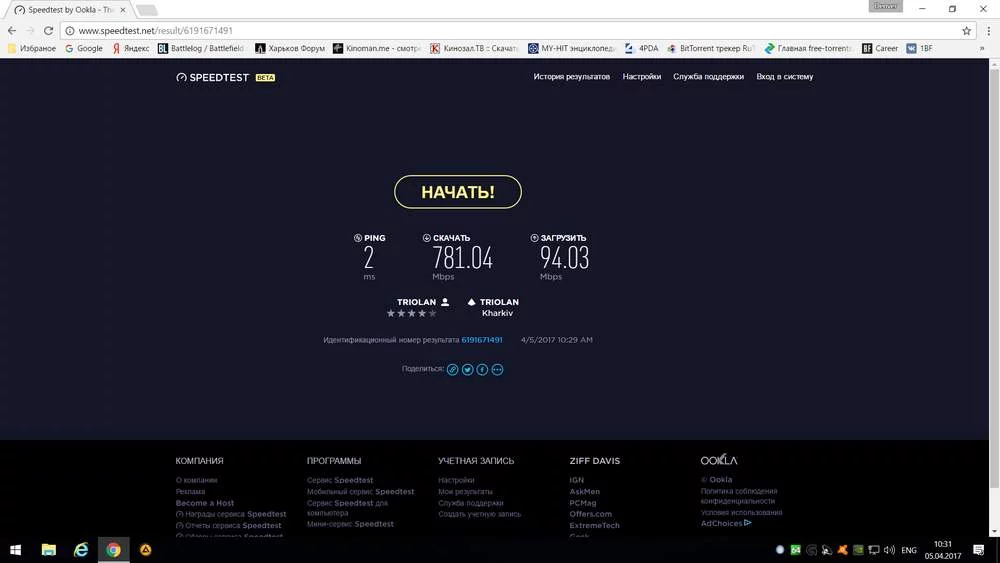Open the Kinoman.me bookmark
The width and height of the screenshot is (1000, 563).
click(x=377, y=48)
